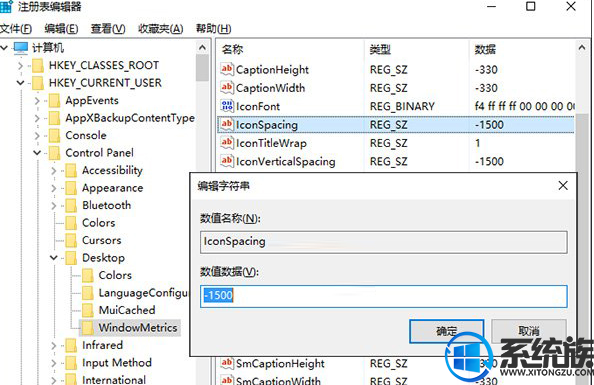Expand the Accessibility key node
The height and width of the screenshot is (385, 594).
tap(54, 171)
